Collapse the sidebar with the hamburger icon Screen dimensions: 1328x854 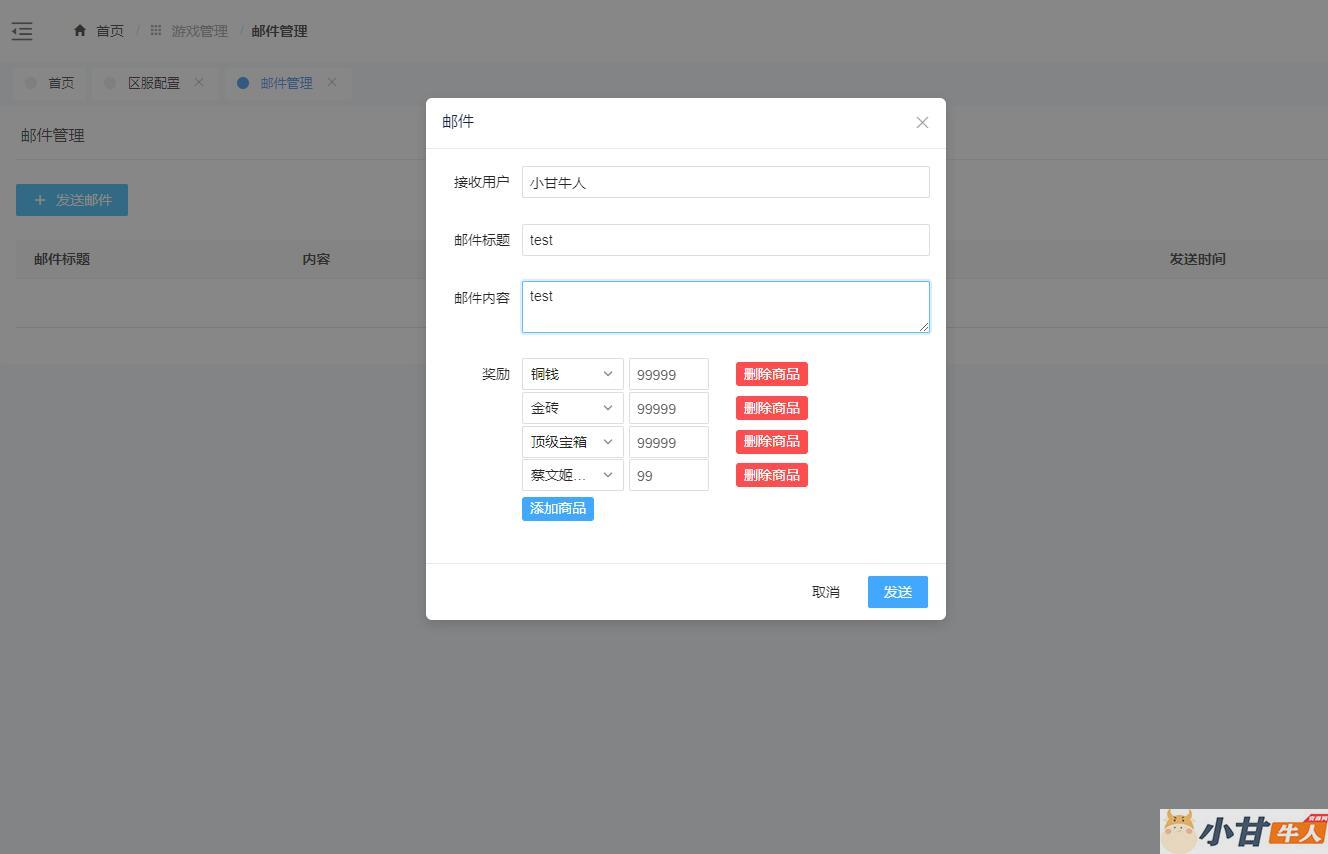(22, 32)
